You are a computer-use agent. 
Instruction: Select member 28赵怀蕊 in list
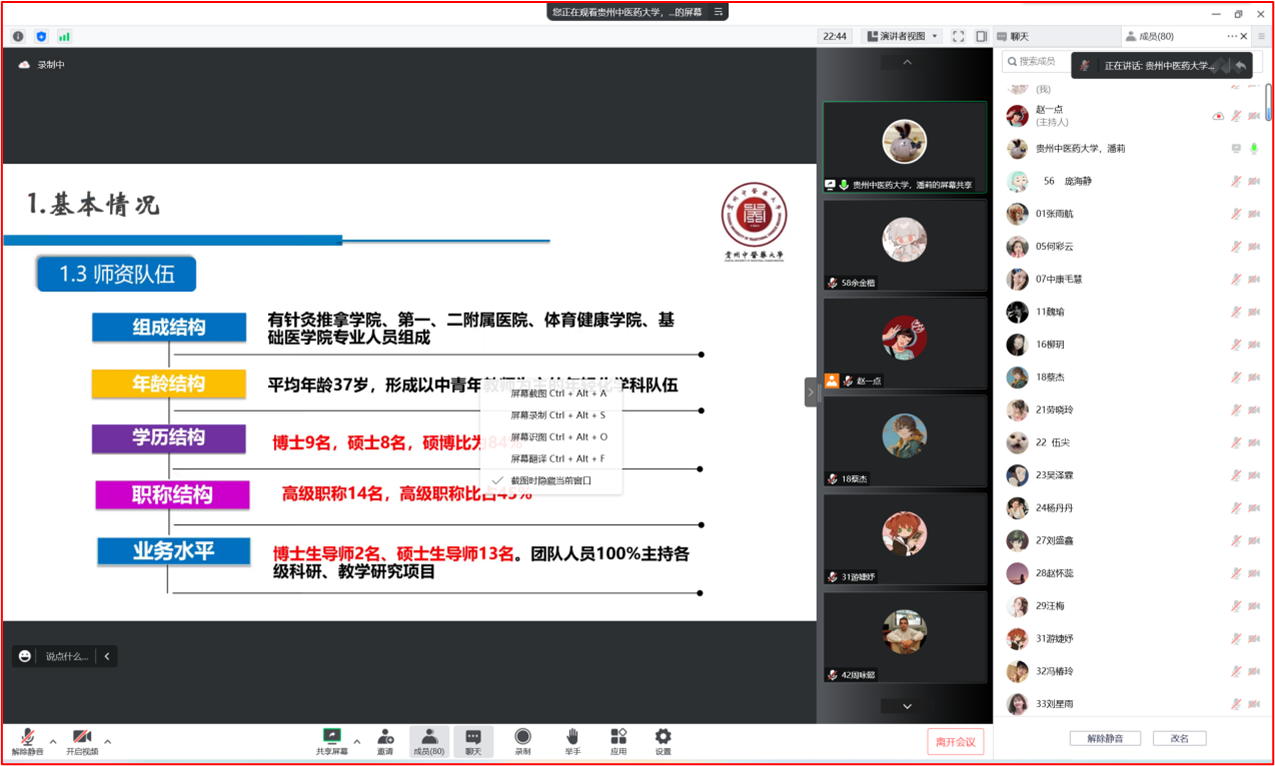(x=1133, y=573)
